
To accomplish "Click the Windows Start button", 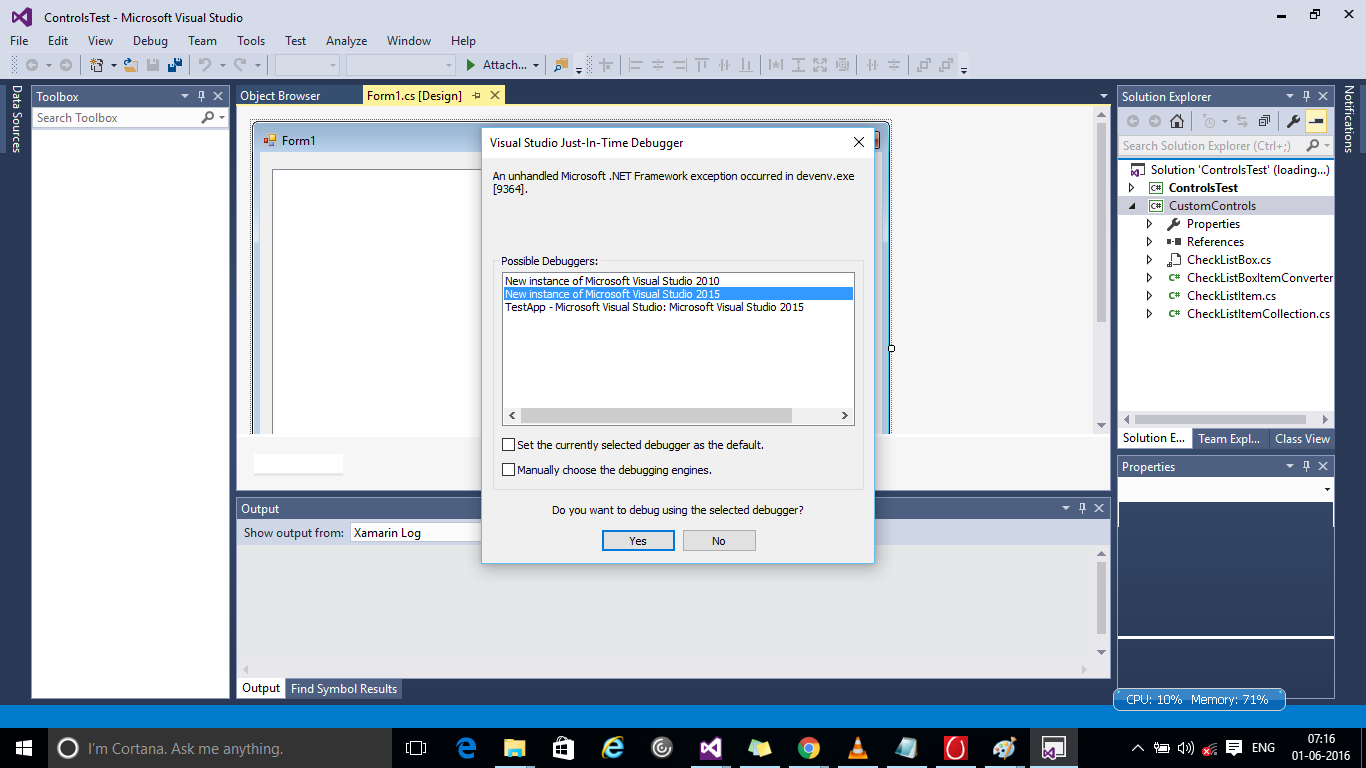I will pyautogui.click(x=24, y=748).
